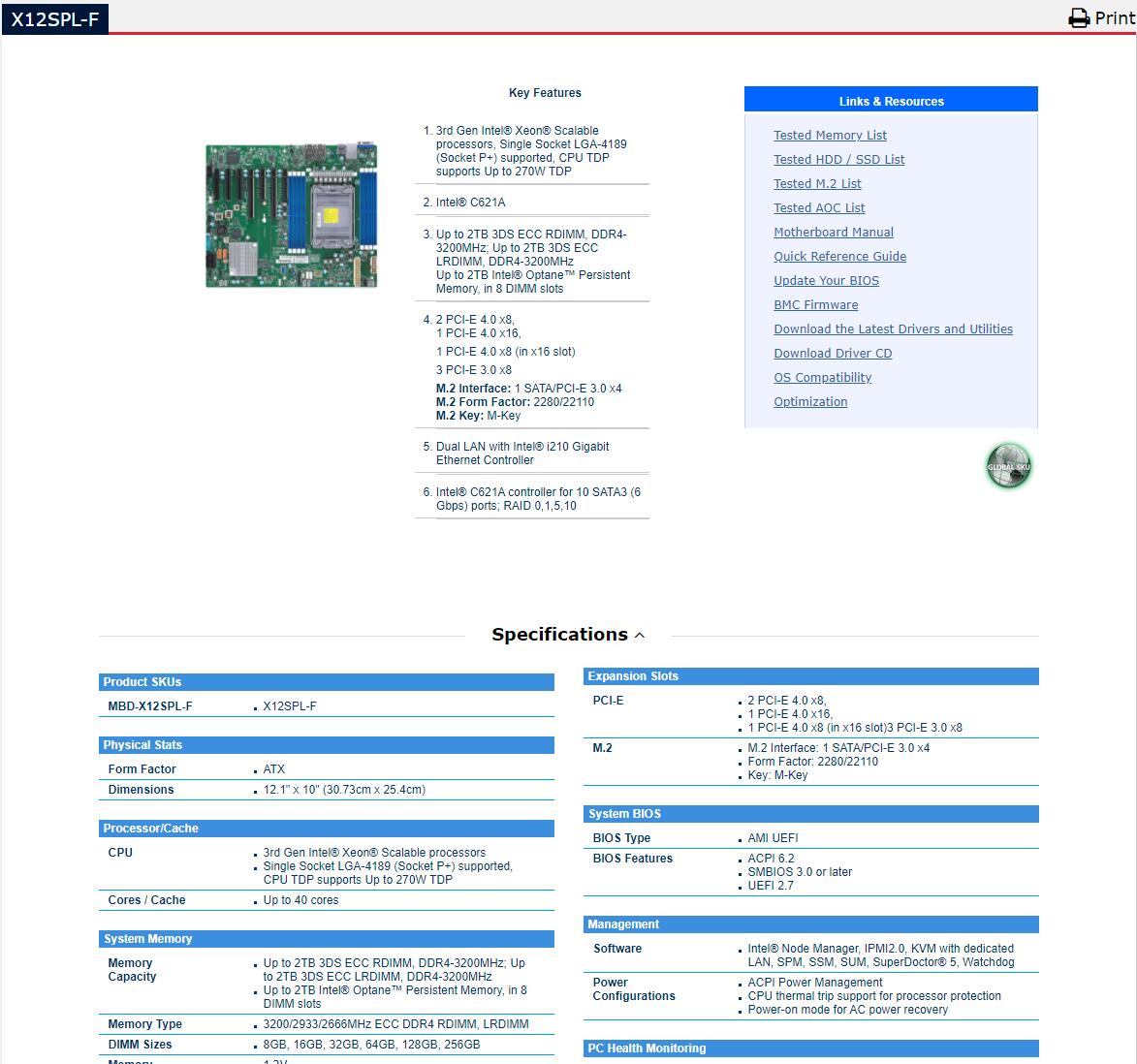
Task: View the Motherboard Manual link
Action: pyautogui.click(x=834, y=233)
